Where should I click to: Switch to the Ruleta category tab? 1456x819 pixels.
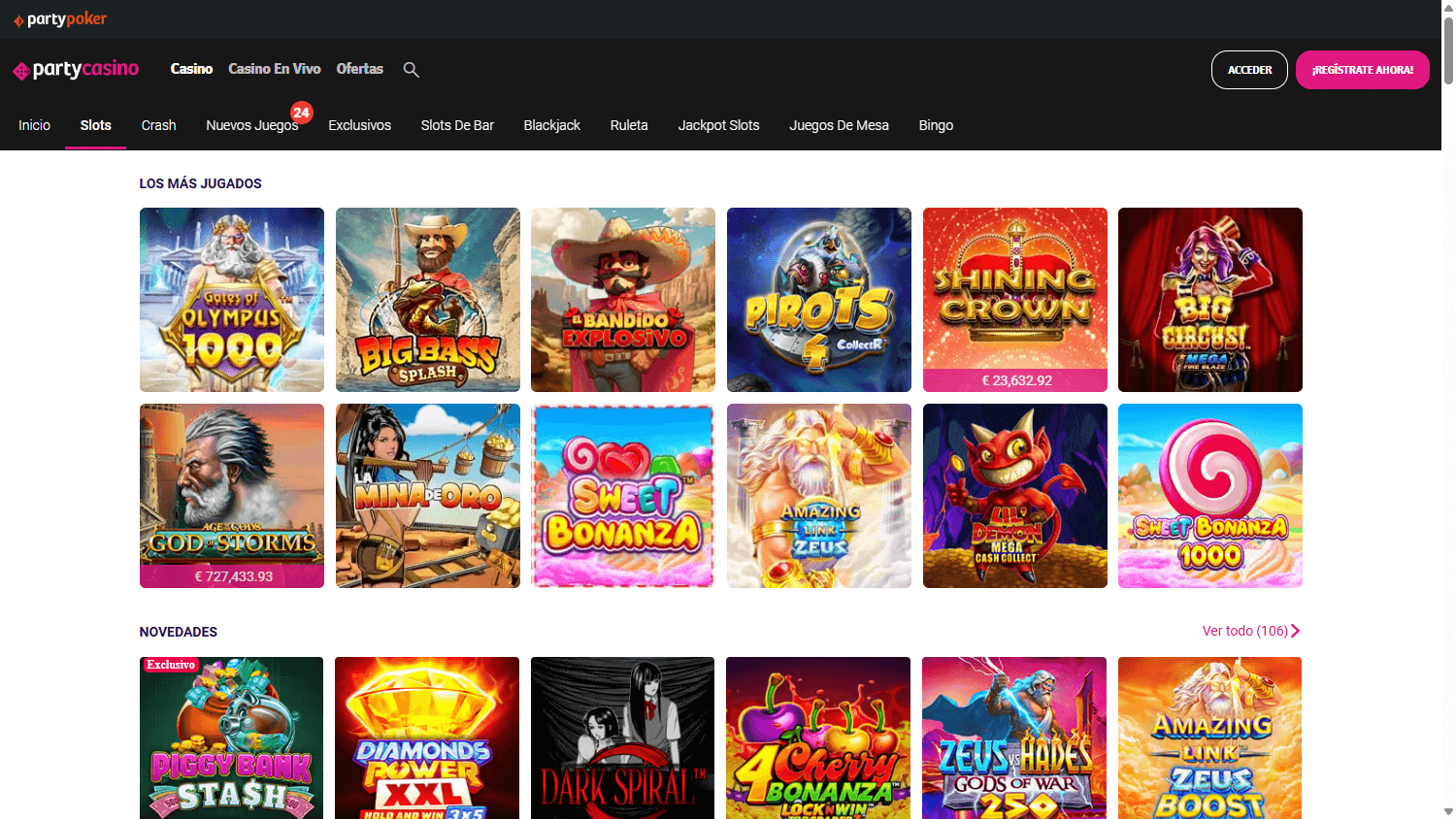coord(629,125)
